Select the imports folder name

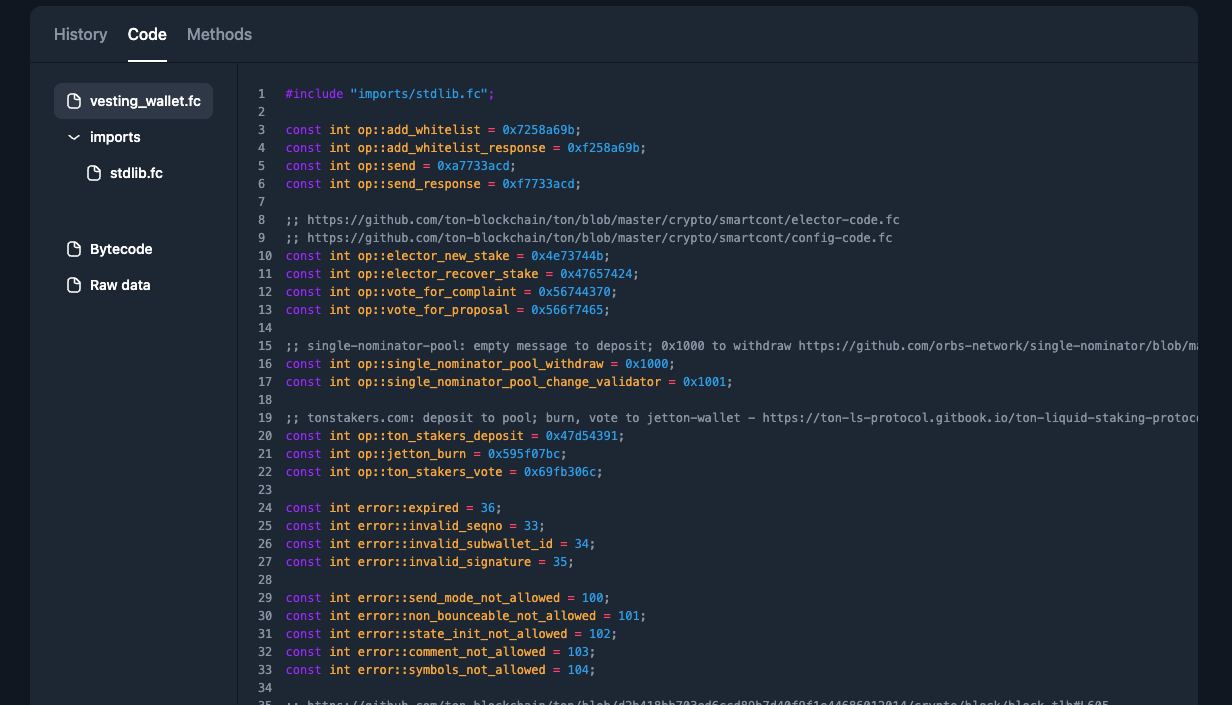point(115,137)
